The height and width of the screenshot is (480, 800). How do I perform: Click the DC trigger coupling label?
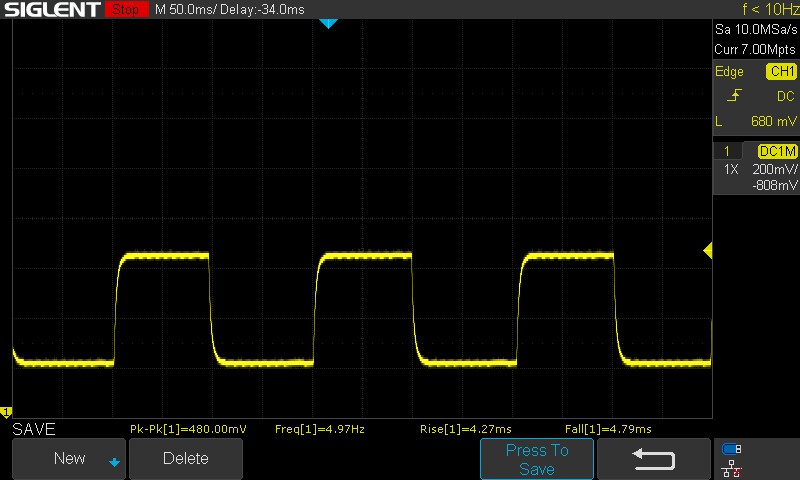tap(786, 96)
